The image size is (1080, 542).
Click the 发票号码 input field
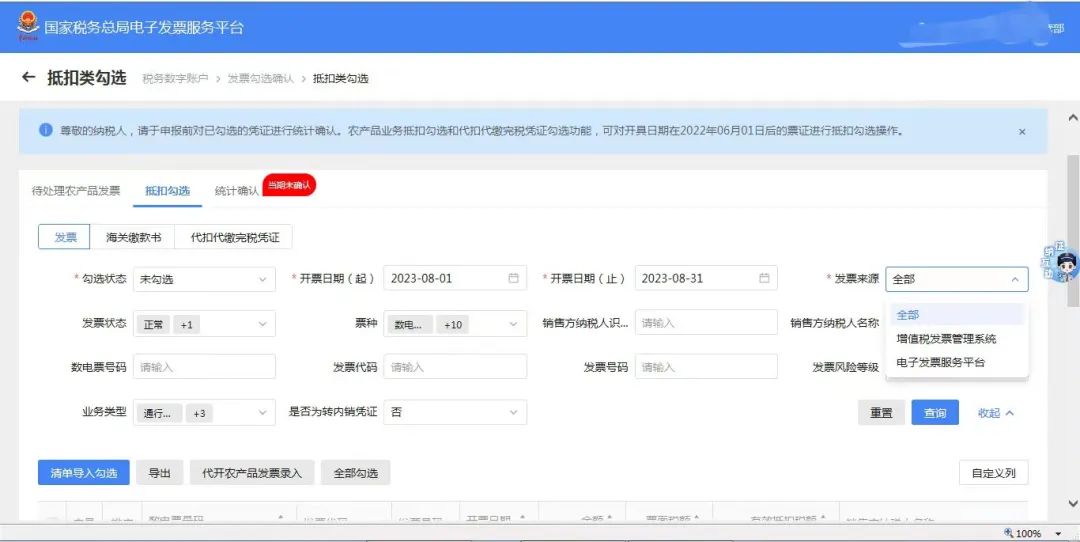tap(706, 367)
